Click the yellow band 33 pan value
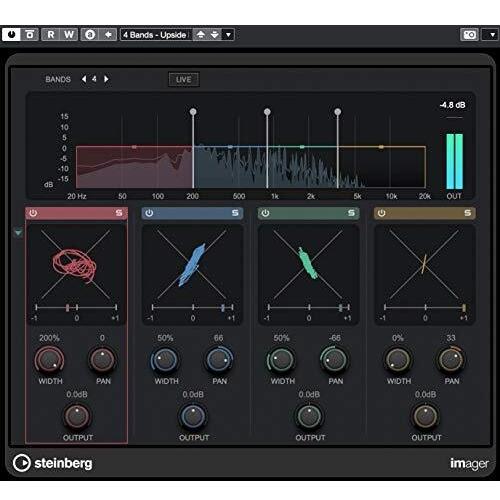500x500 pixels. tap(451, 338)
